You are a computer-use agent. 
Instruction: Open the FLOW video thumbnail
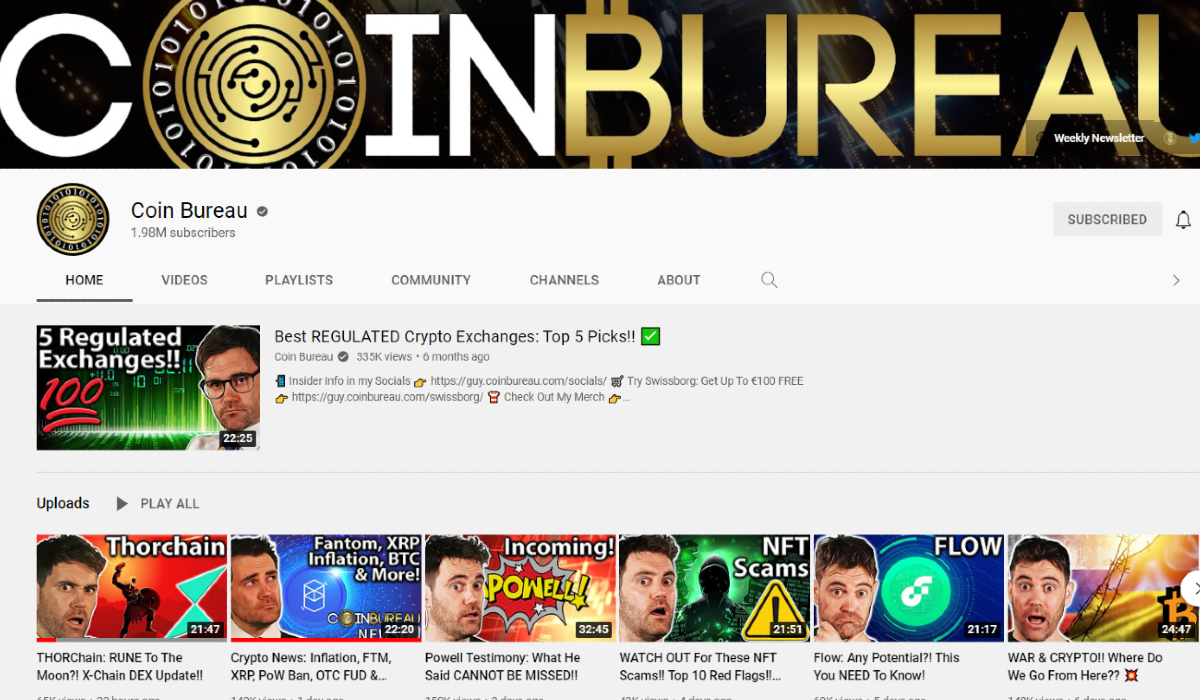coord(908,588)
